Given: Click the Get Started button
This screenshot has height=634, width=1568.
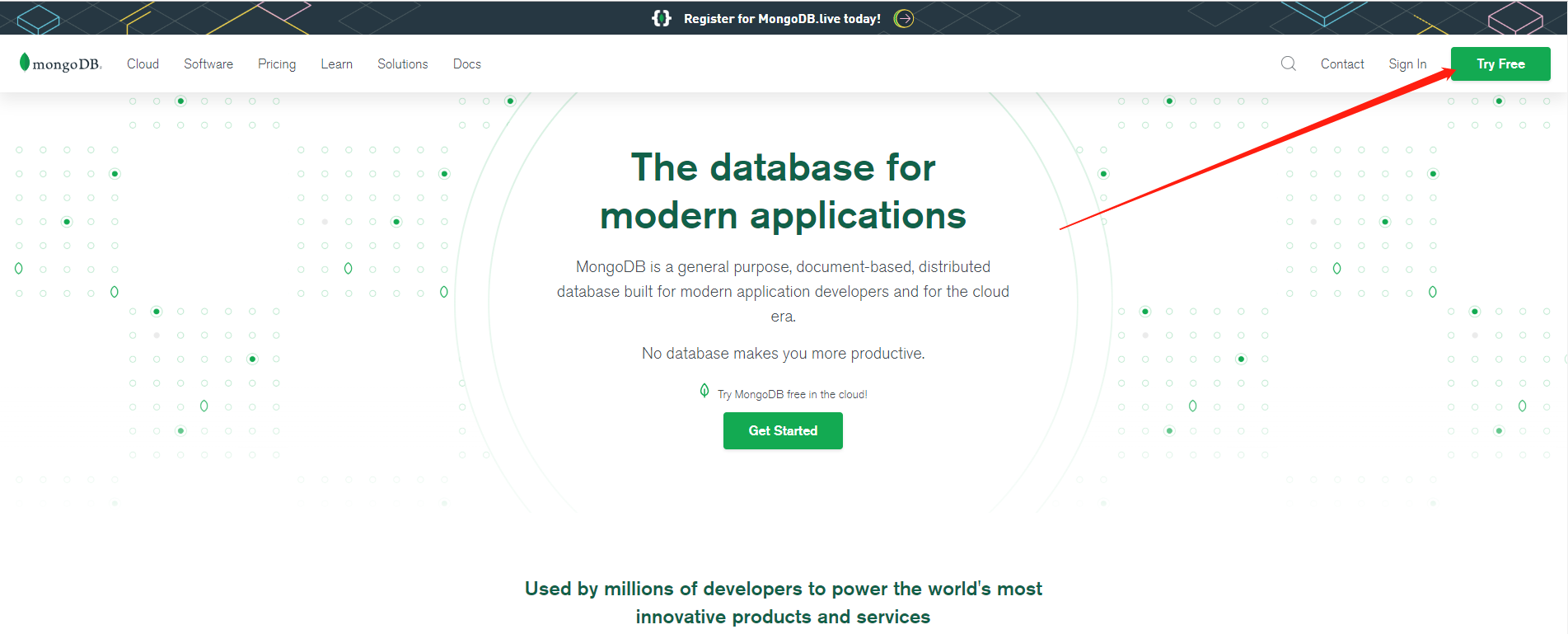Looking at the screenshot, I should tap(783, 430).
